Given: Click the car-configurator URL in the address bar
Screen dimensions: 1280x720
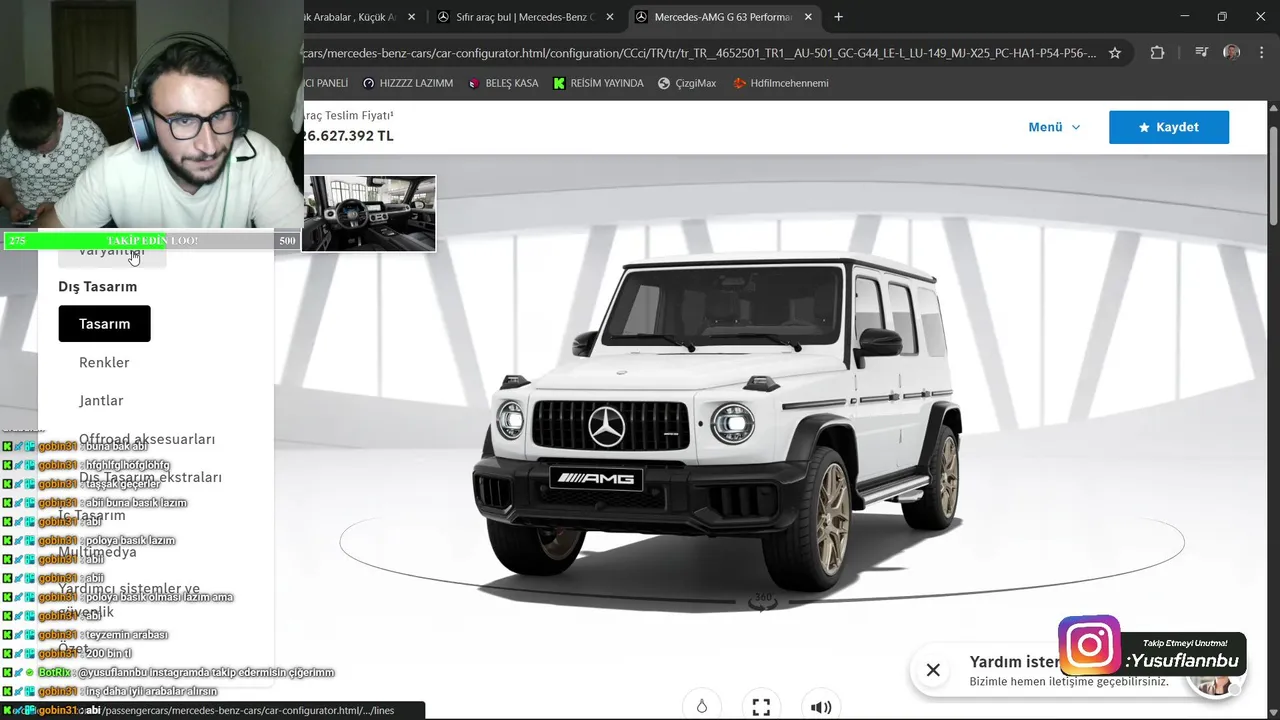Looking at the screenshot, I should pyautogui.click(x=698, y=53).
